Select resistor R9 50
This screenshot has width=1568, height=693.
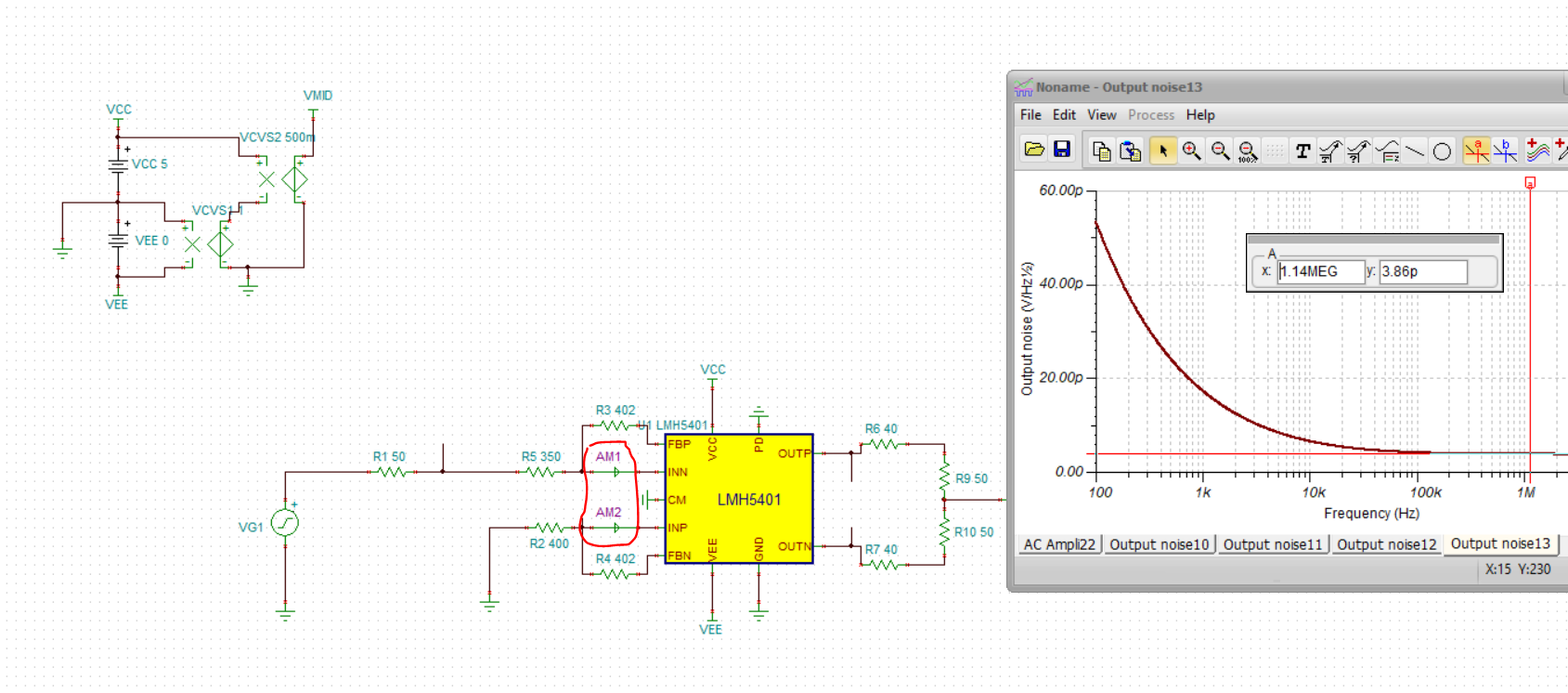pos(945,477)
